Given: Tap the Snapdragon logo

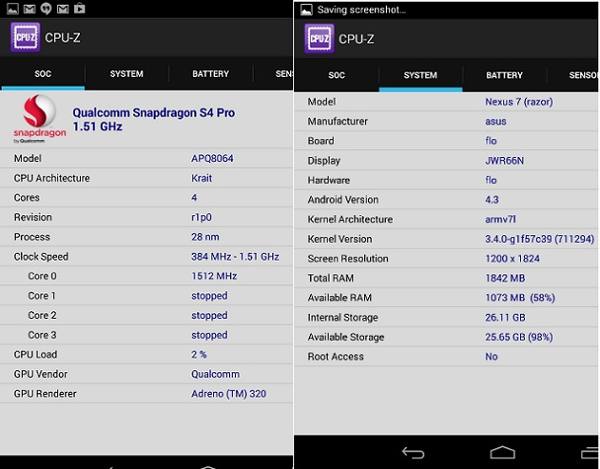Looking at the screenshot, I should point(38,118).
